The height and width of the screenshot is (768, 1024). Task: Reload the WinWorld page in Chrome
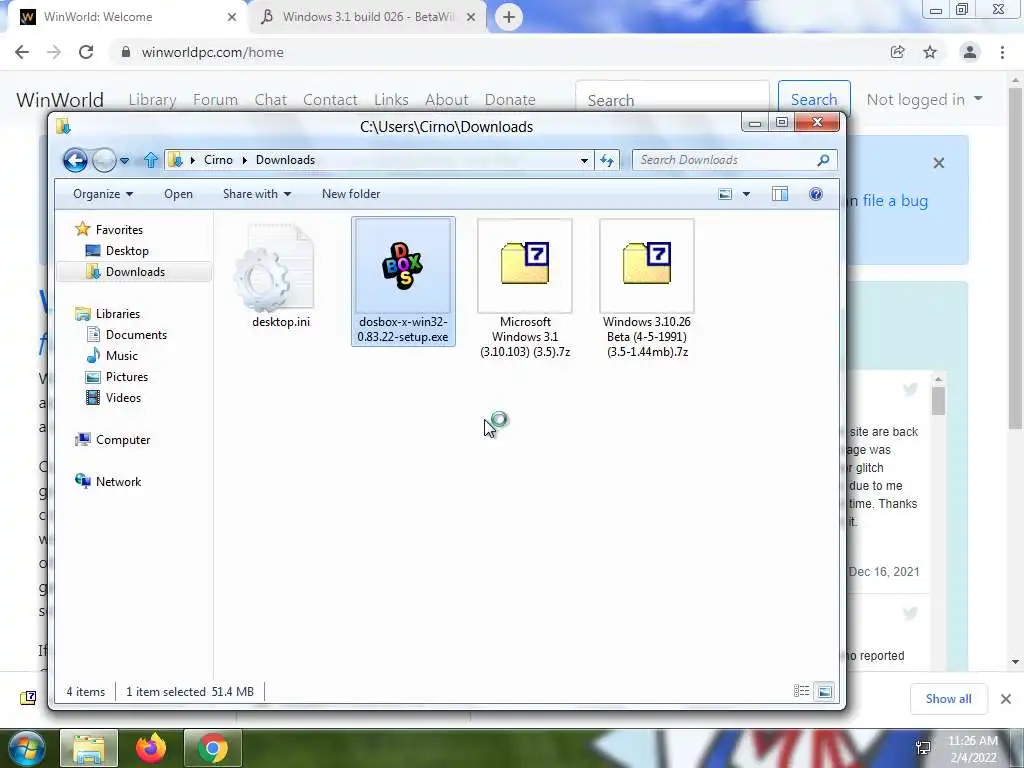86,52
